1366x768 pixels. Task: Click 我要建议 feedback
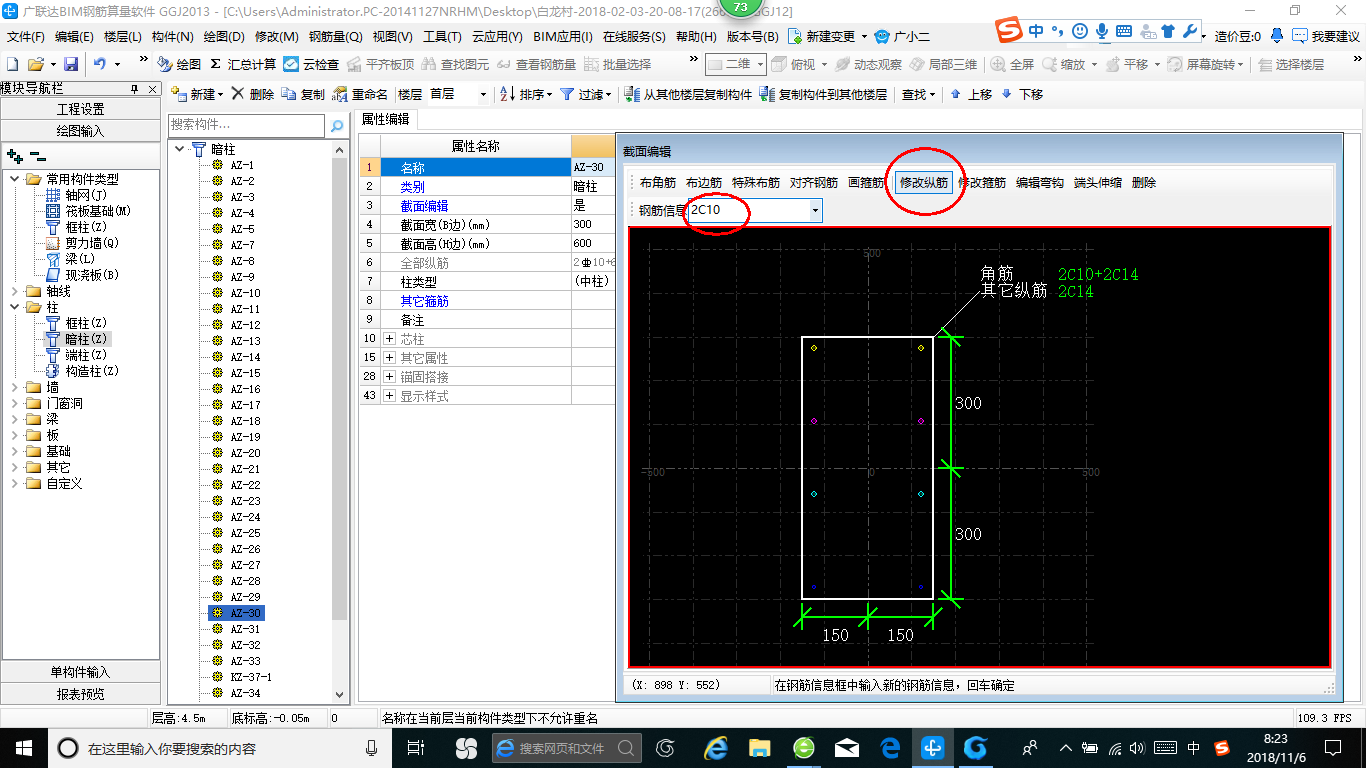pos(1325,36)
